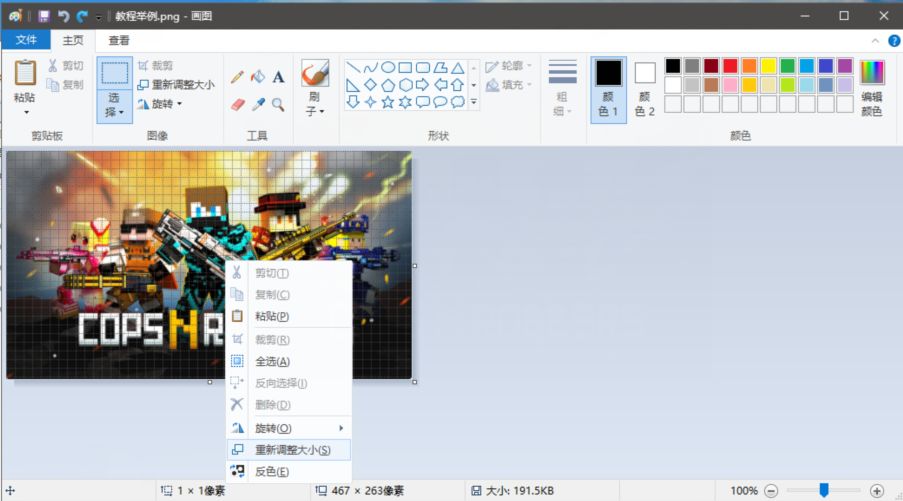Choose the Line shape
The image size is (903, 501).
pos(353,67)
